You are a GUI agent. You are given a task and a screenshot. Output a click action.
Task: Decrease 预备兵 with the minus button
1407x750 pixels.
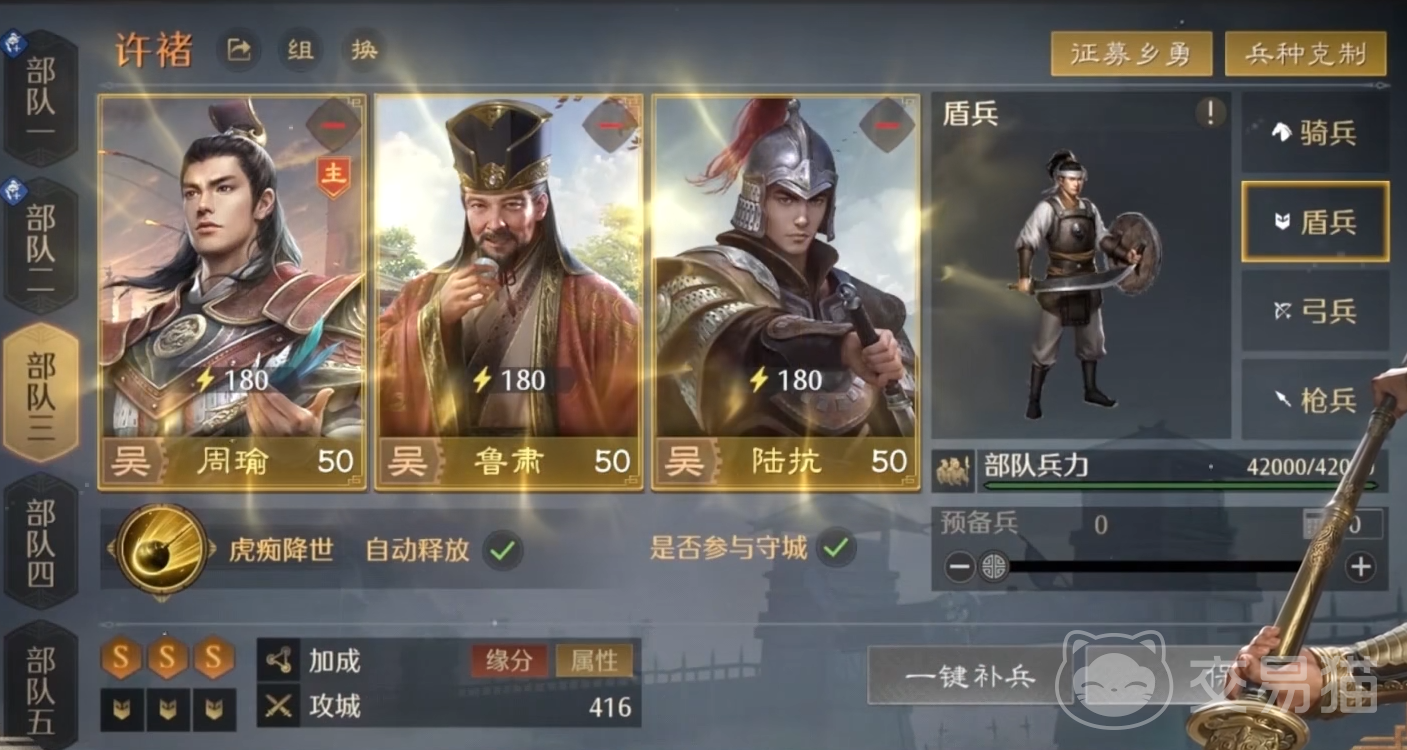959,568
